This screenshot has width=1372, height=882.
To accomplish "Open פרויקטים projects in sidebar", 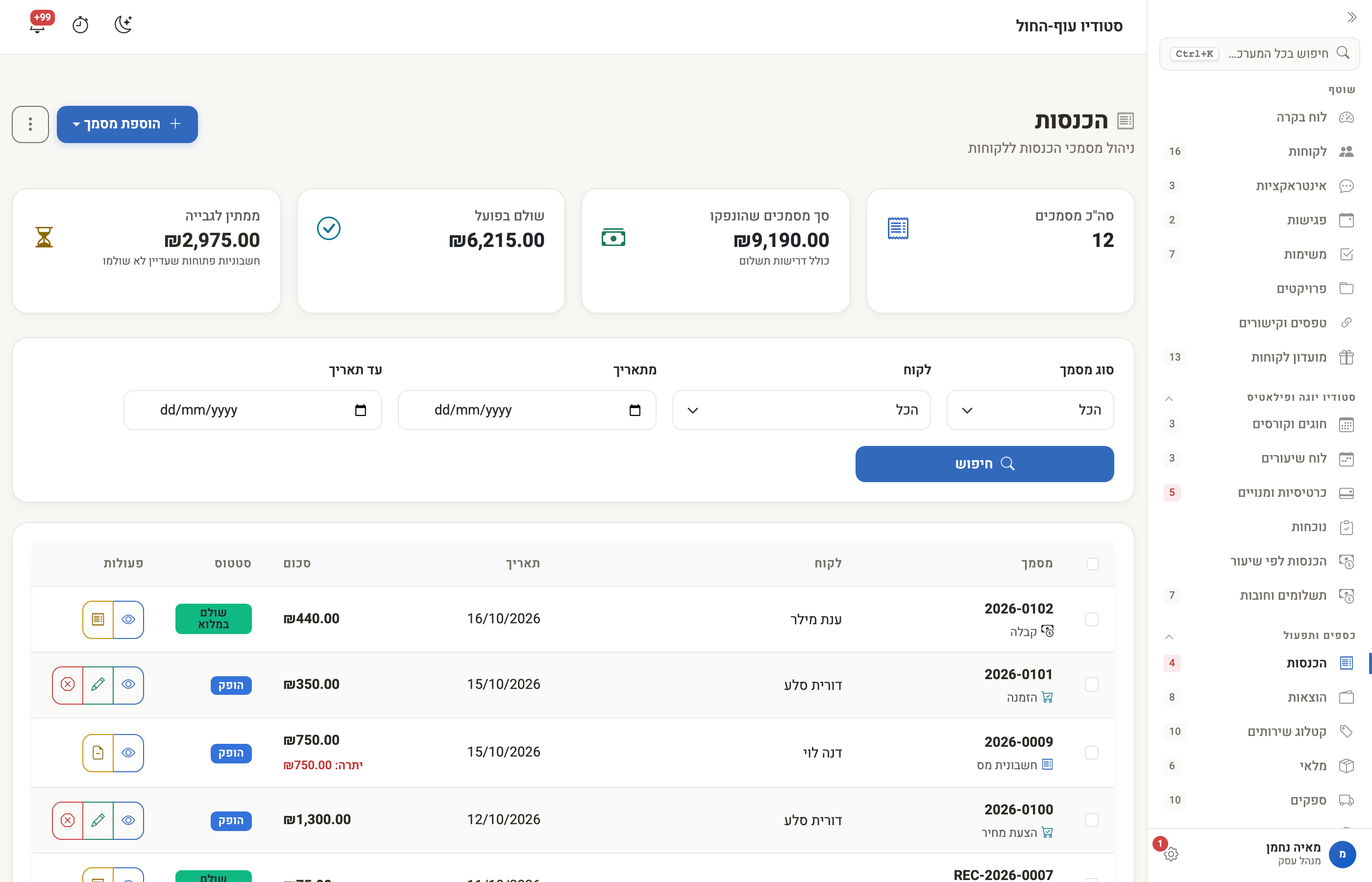I will pos(1259,289).
